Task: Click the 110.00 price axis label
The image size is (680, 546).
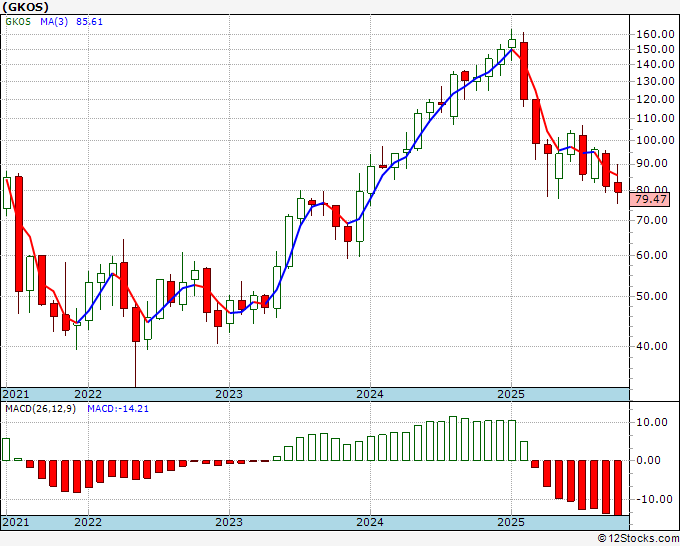Action: coord(655,118)
